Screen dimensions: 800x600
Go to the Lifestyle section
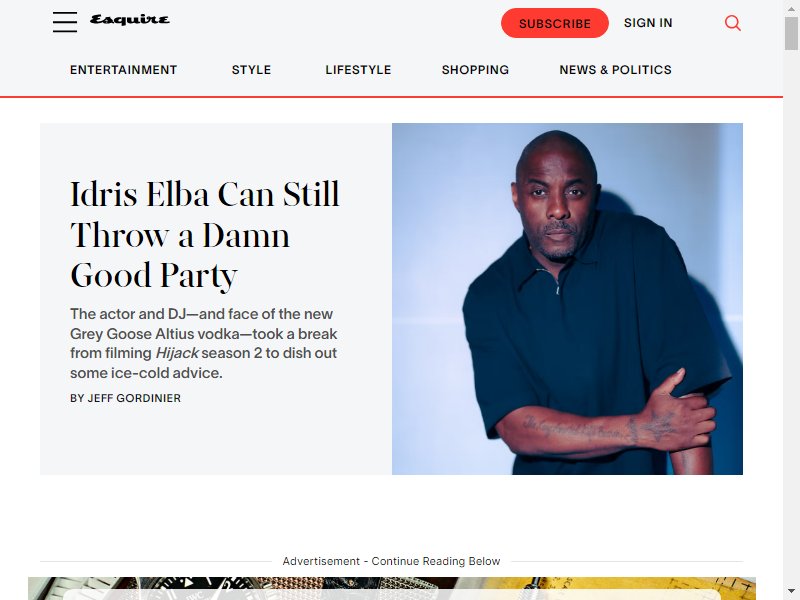pyautogui.click(x=358, y=70)
